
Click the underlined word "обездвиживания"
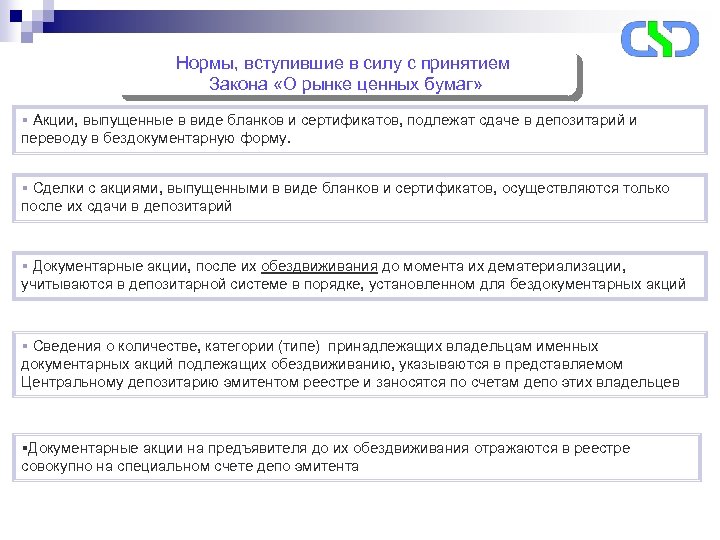pos(319,266)
